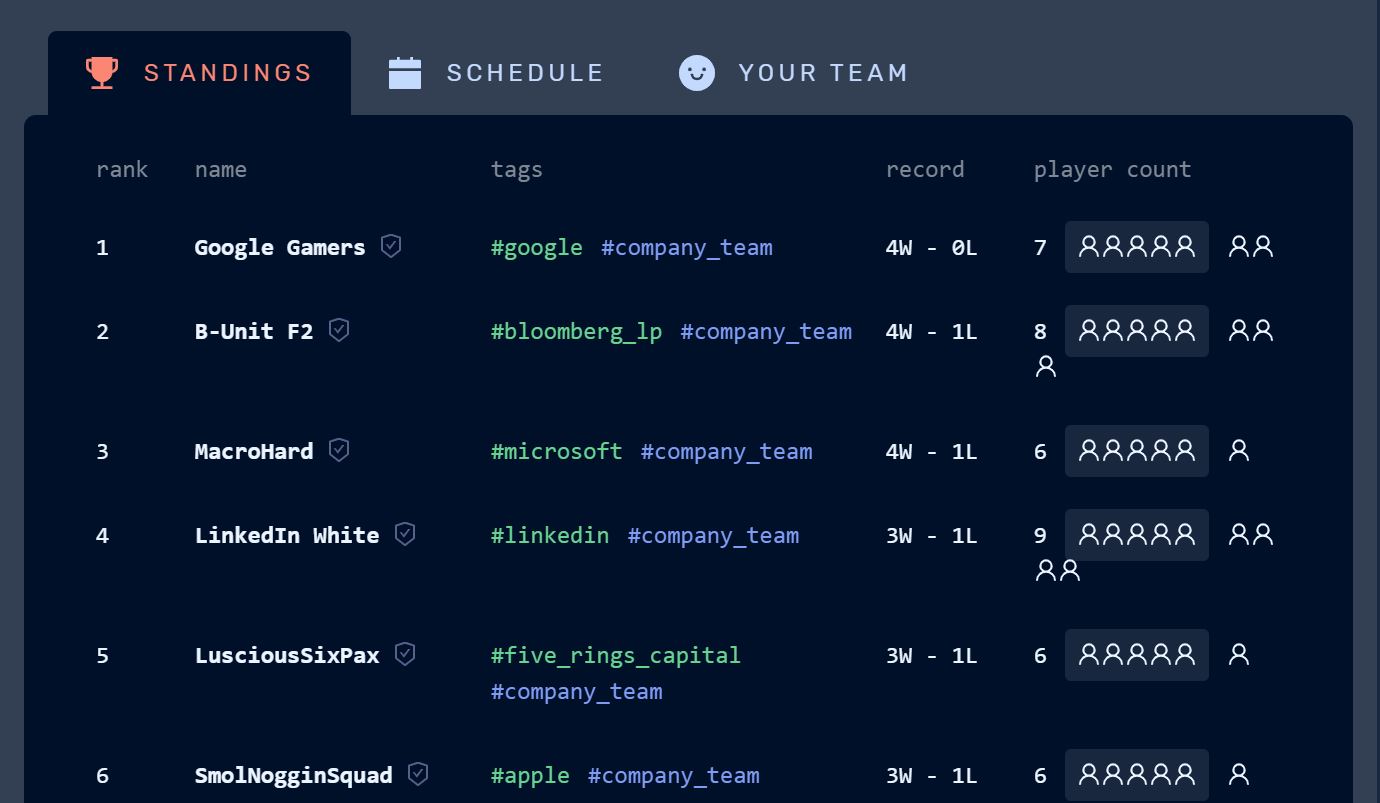Select the #microsoft tag
1380x803 pixels.
click(557, 452)
